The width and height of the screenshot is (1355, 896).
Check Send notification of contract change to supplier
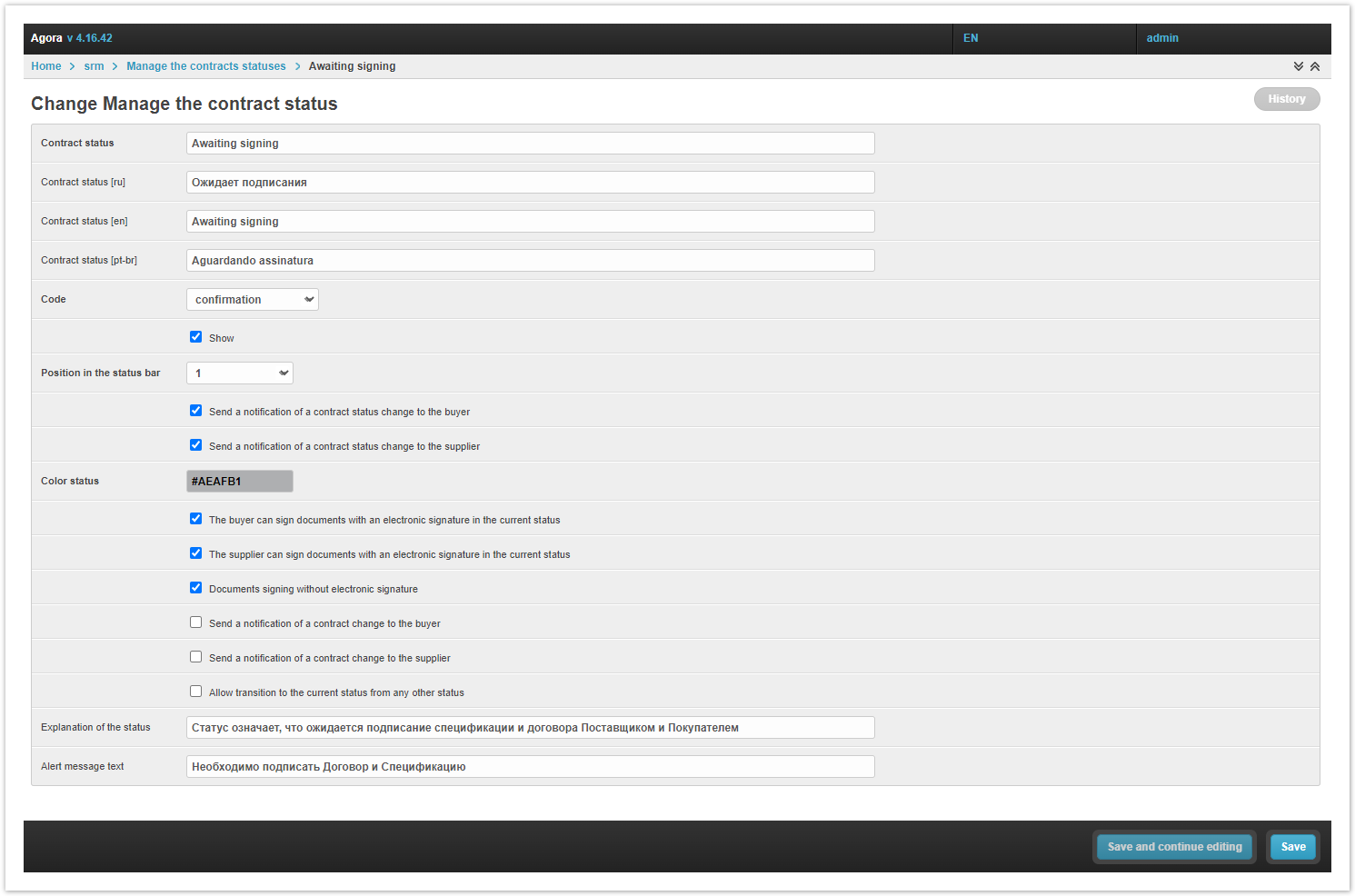[195, 657]
